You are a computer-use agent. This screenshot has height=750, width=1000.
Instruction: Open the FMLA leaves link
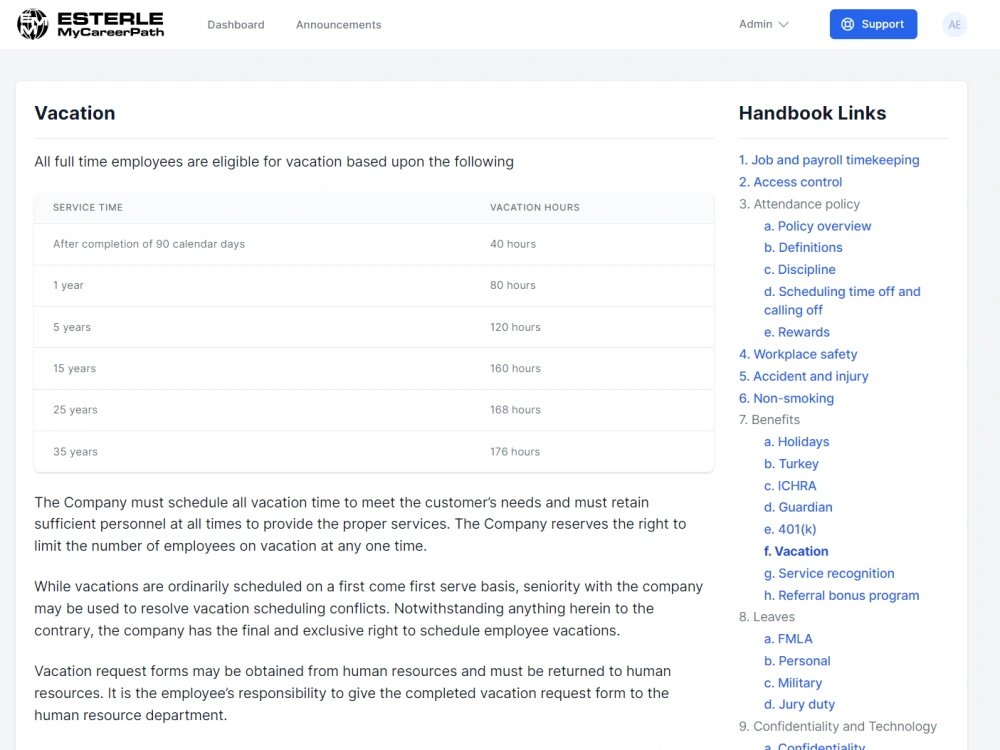pos(788,638)
